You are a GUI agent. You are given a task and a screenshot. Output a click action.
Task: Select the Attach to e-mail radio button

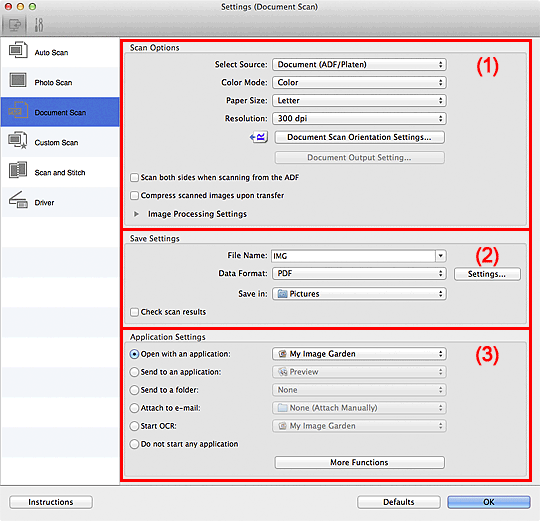point(134,408)
